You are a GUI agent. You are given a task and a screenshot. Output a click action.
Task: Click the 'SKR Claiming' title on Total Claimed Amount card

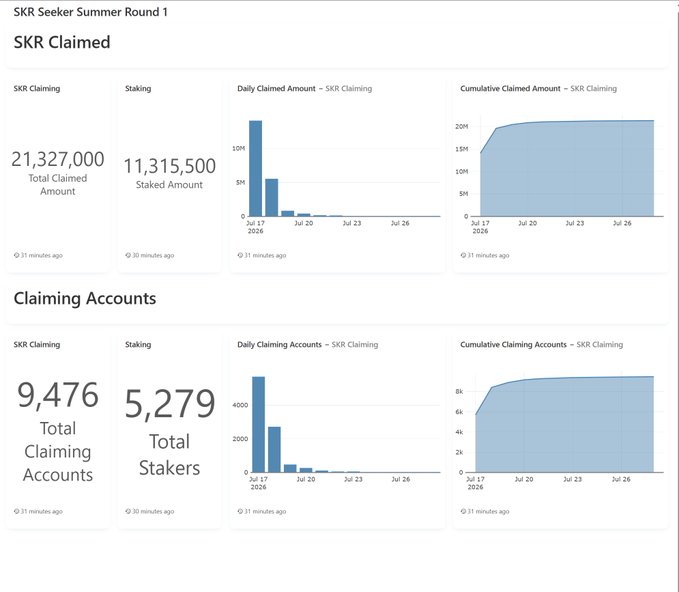37,89
